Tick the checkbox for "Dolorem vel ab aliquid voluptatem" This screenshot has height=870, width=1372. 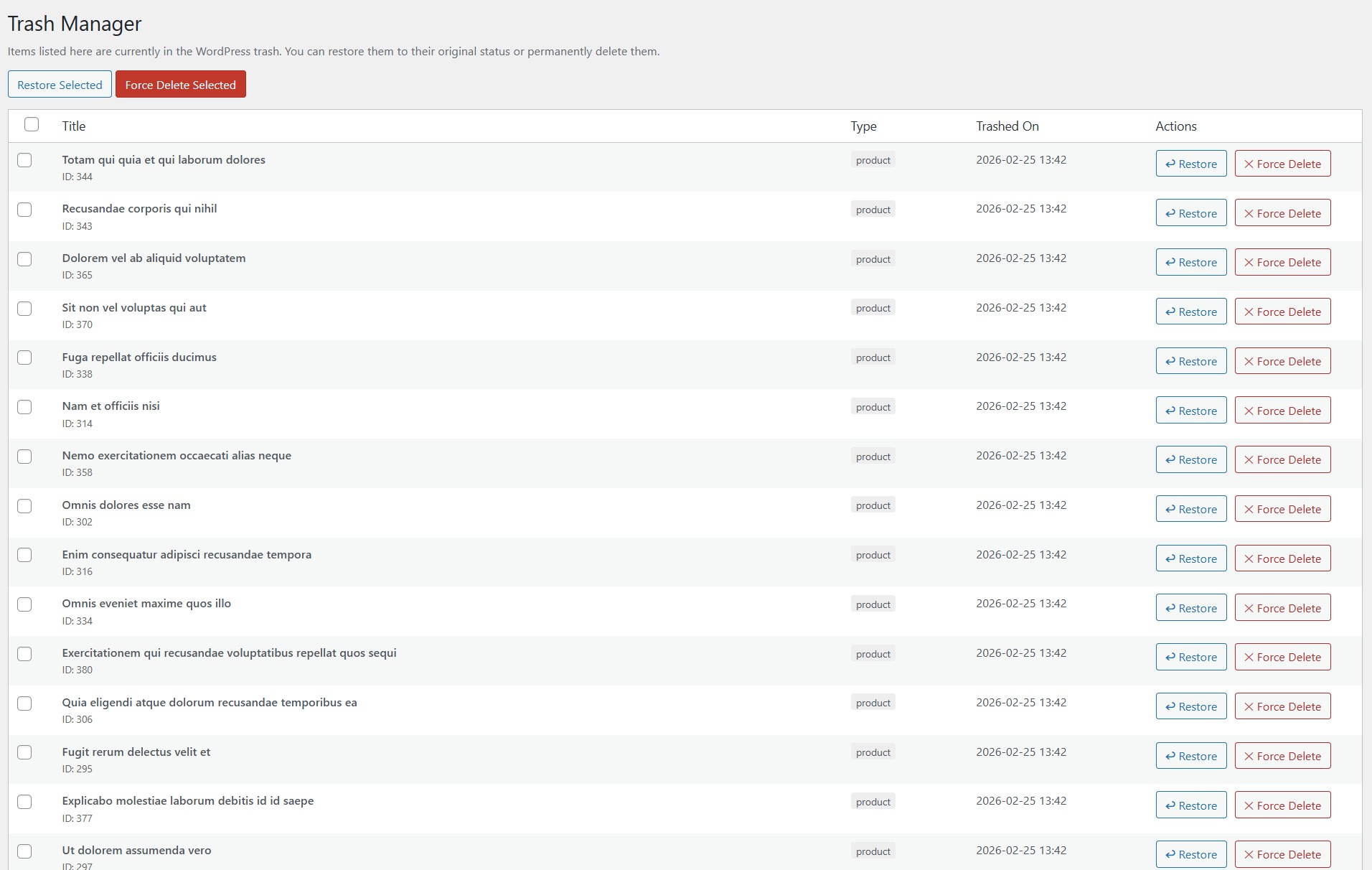[x=25, y=259]
